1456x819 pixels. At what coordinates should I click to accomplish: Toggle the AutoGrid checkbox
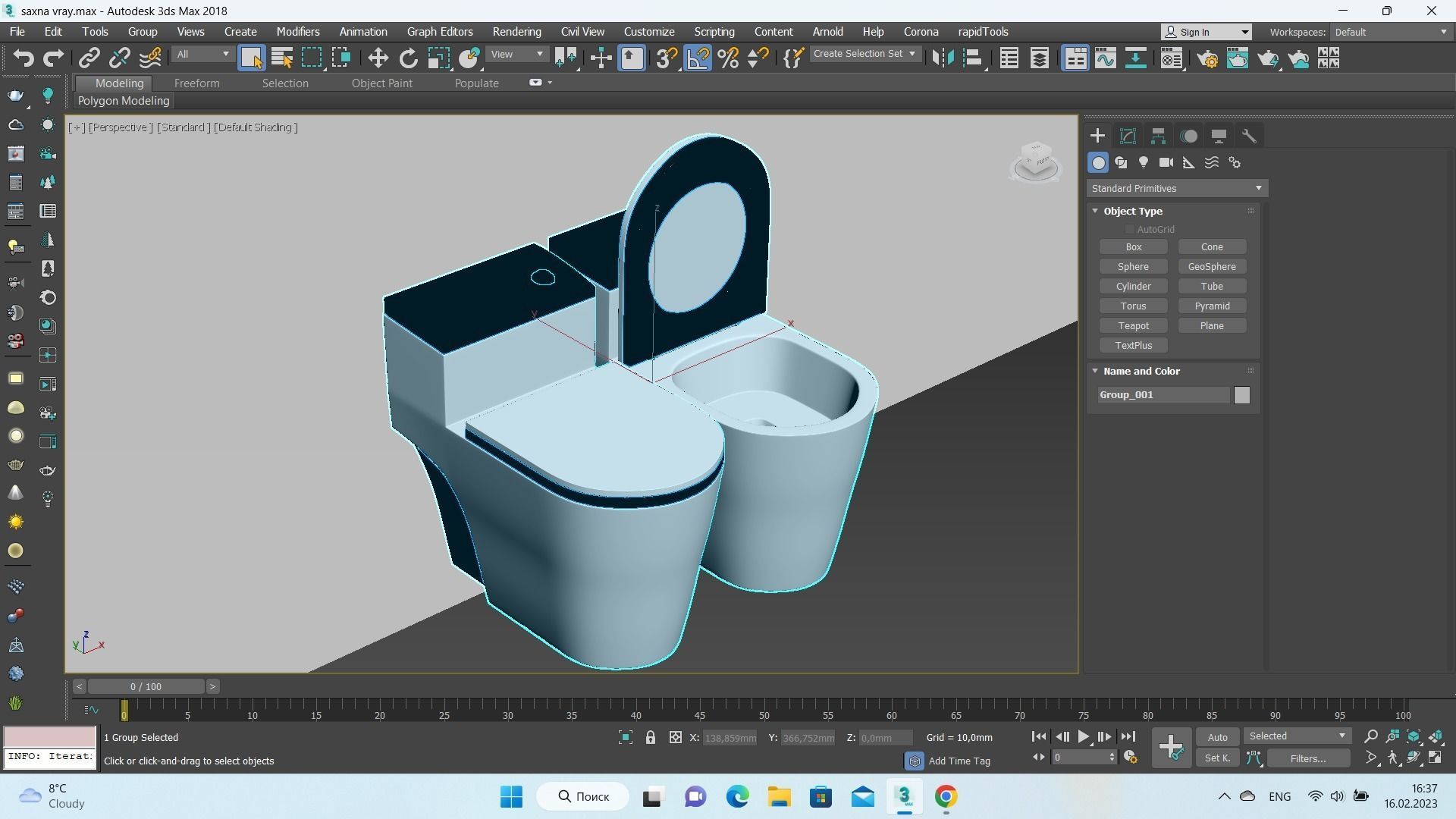coord(1129,230)
